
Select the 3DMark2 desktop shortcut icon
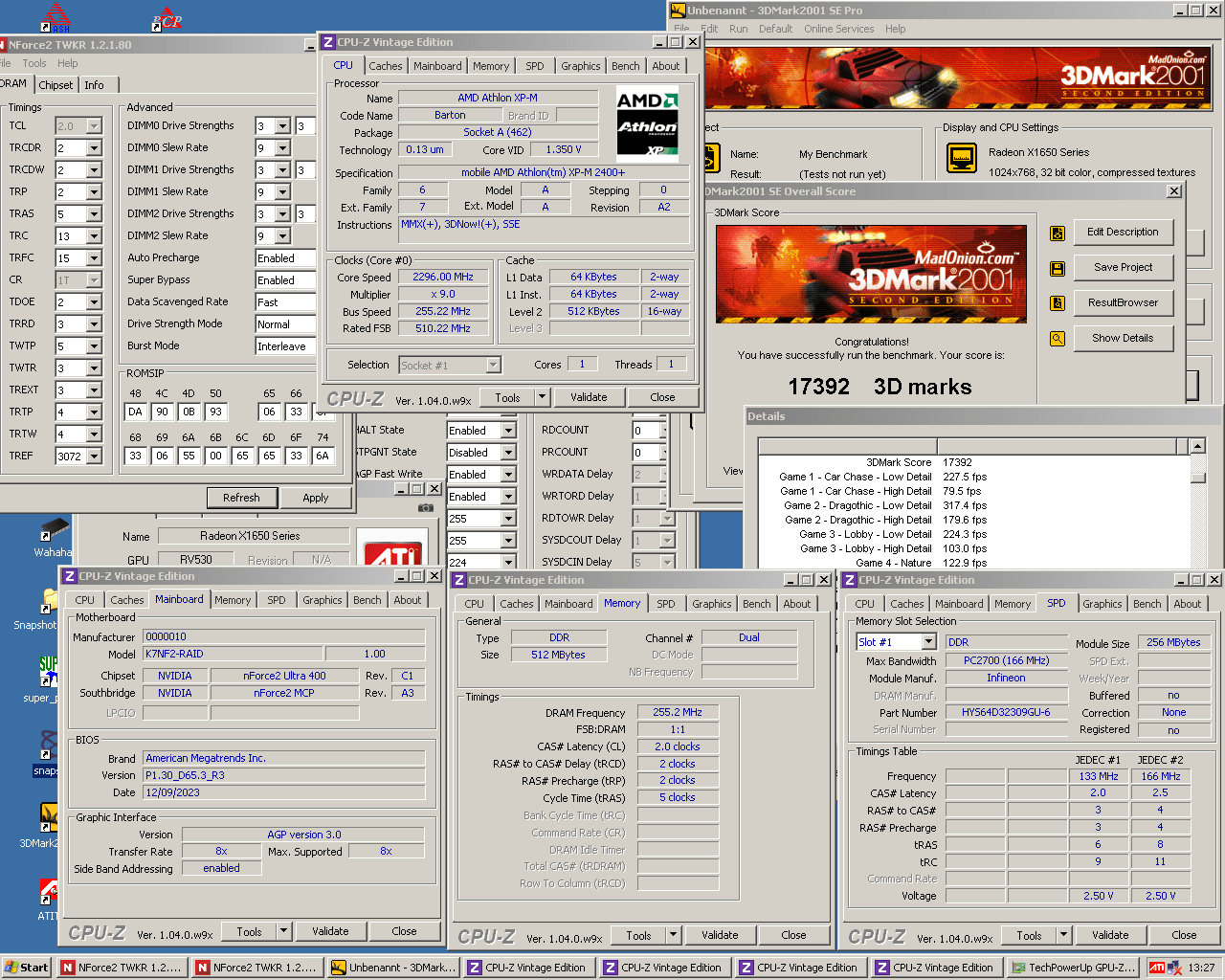[48, 817]
